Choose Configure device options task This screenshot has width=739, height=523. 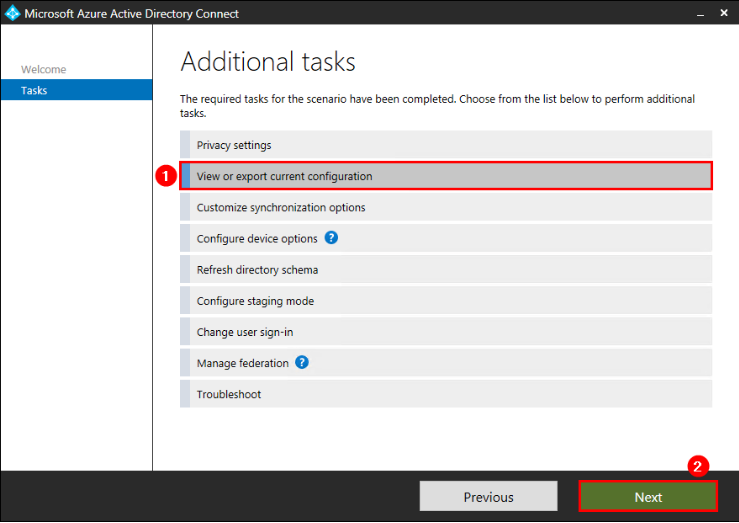tap(446, 238)
